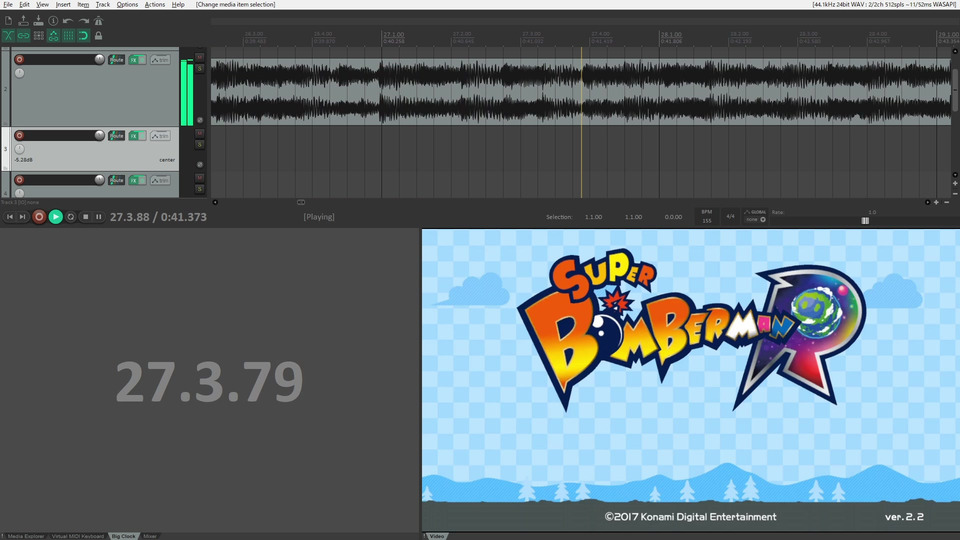The height and width of the screenshot is (540, 960).
Task: Click the Save project icon
Action: 38,21
